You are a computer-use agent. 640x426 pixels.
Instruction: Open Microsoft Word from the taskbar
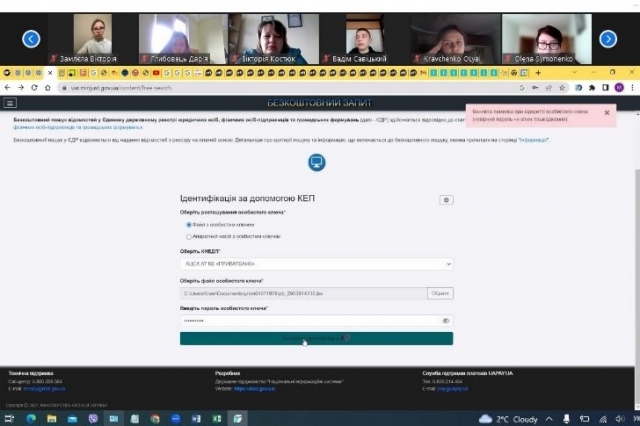click(196, 419)
